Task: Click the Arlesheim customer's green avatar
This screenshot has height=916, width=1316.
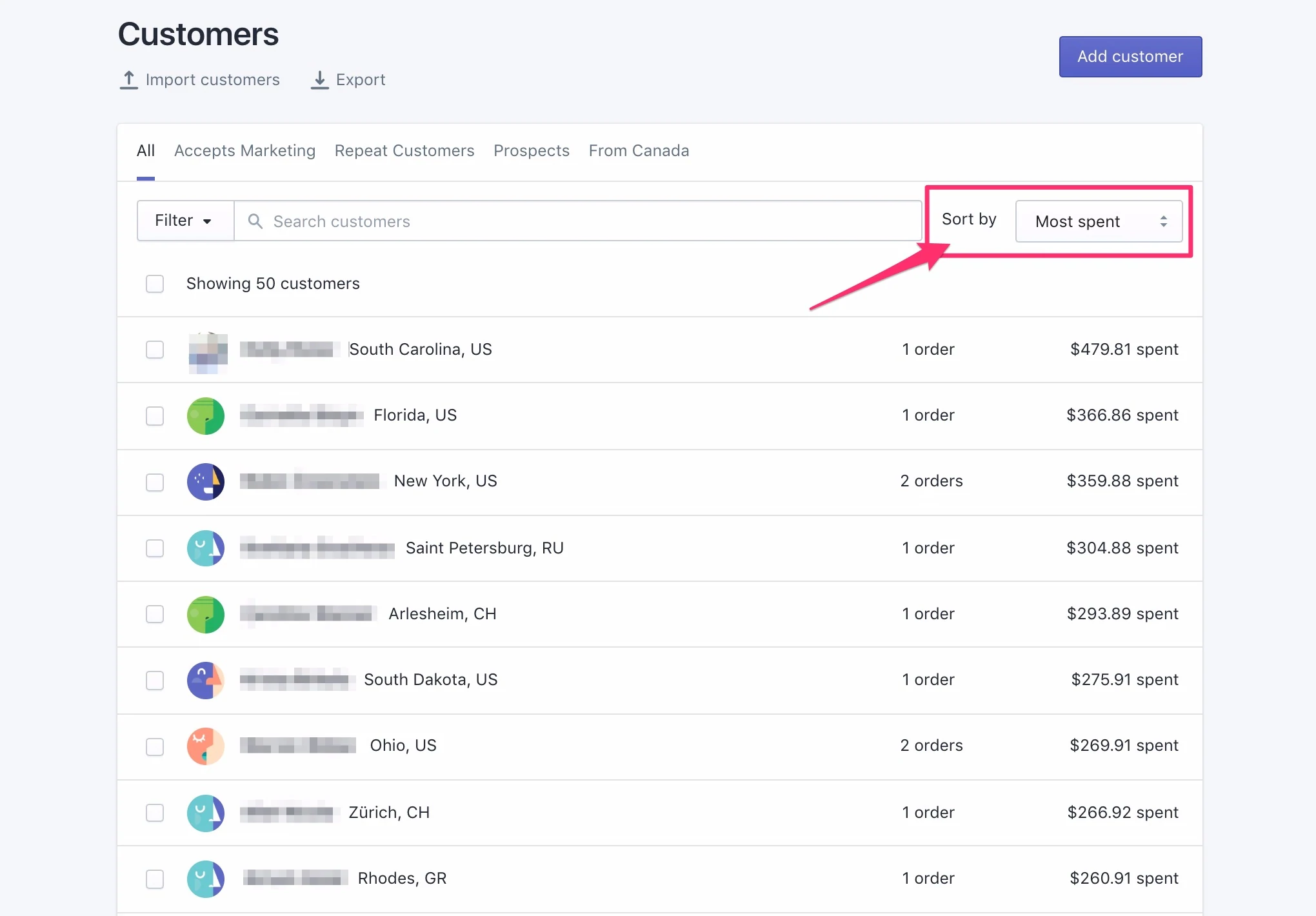Action: pyautogui.click(x=206, y=614)
